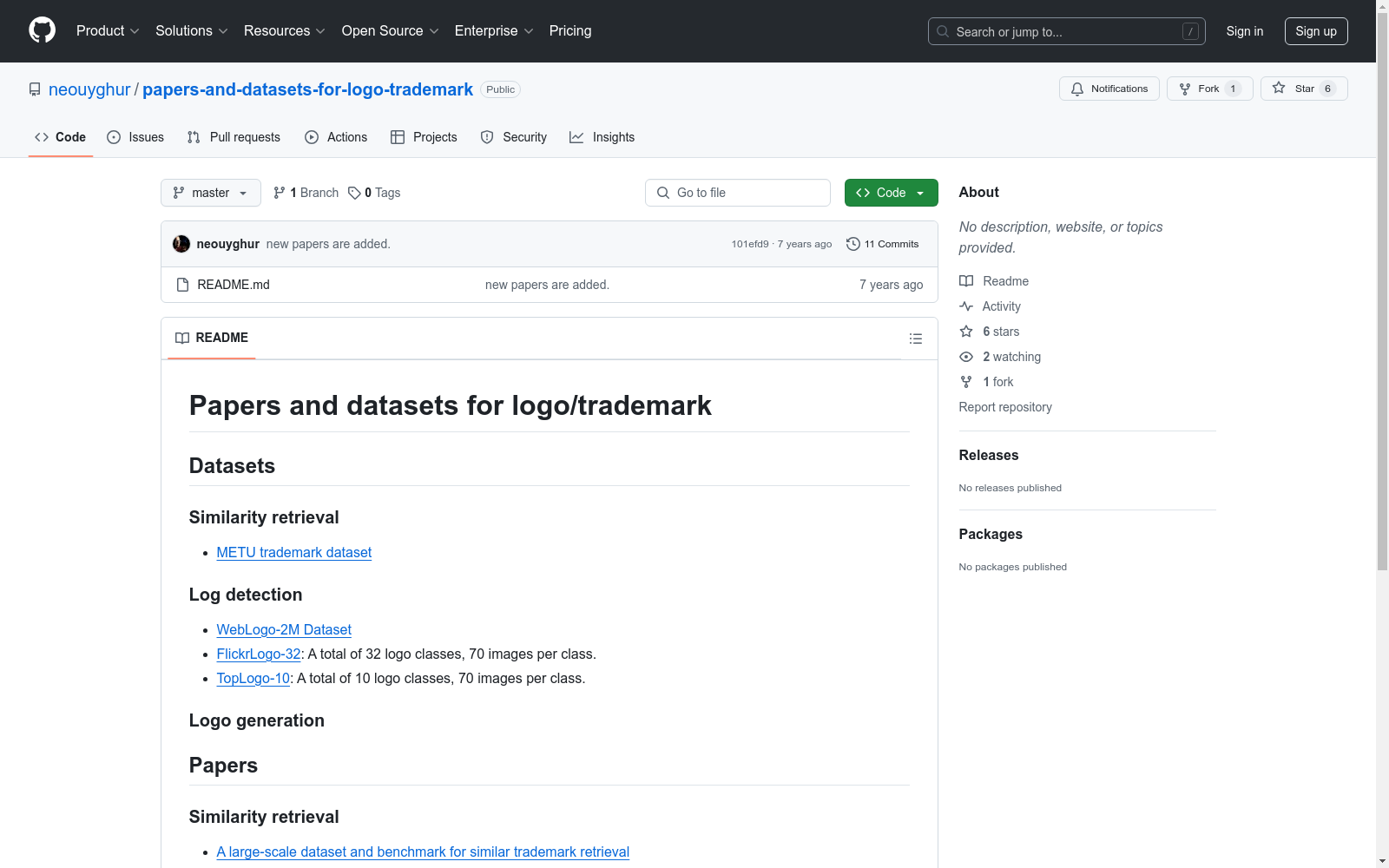Click the Fork count badge 1
Viewport: 1389px width, 868px height.
(x=1233, y=89)
